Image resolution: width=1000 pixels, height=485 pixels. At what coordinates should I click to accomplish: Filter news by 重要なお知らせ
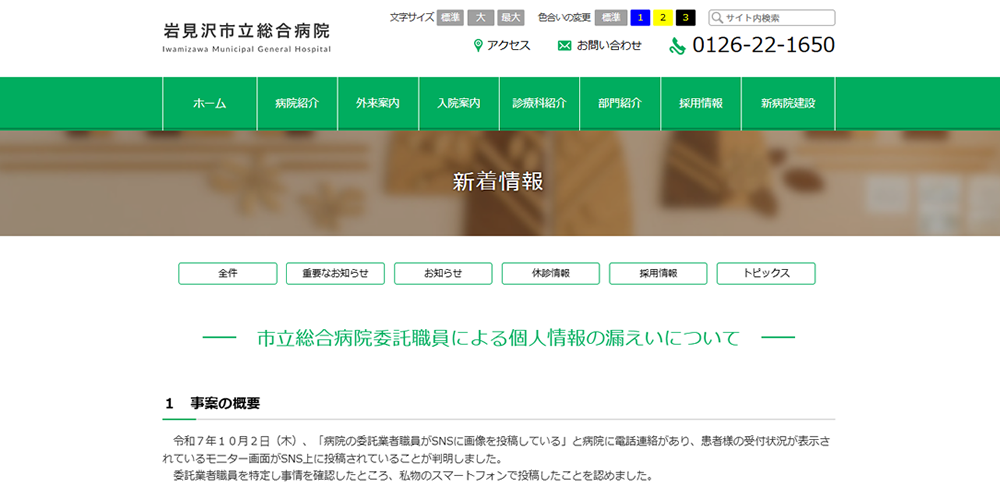coord(335,274)
